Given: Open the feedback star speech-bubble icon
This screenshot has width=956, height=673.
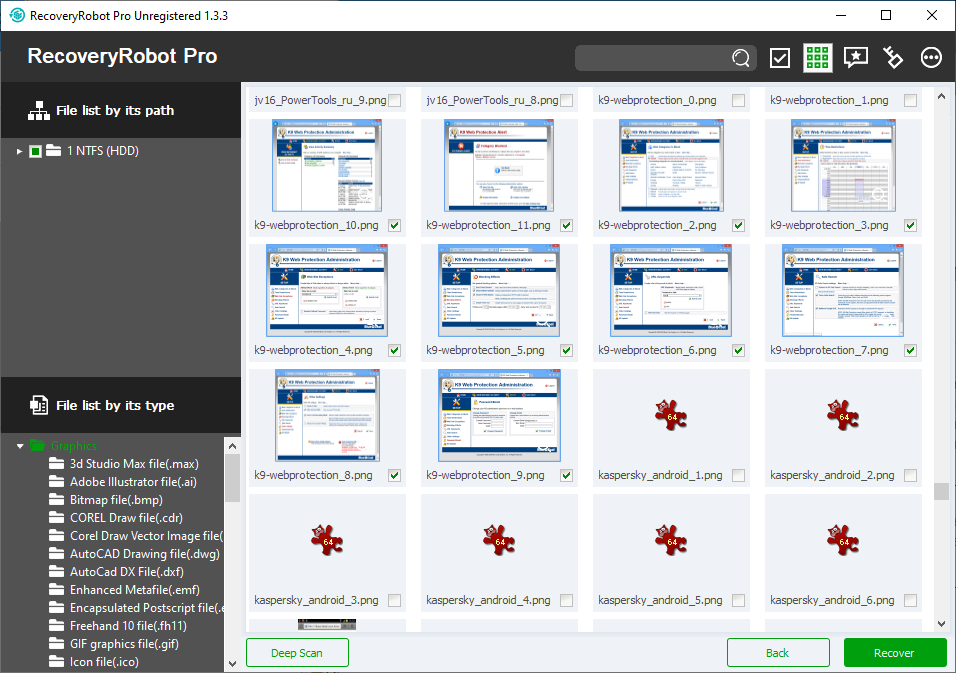Looking at the screenshot, I should (855, 58).
